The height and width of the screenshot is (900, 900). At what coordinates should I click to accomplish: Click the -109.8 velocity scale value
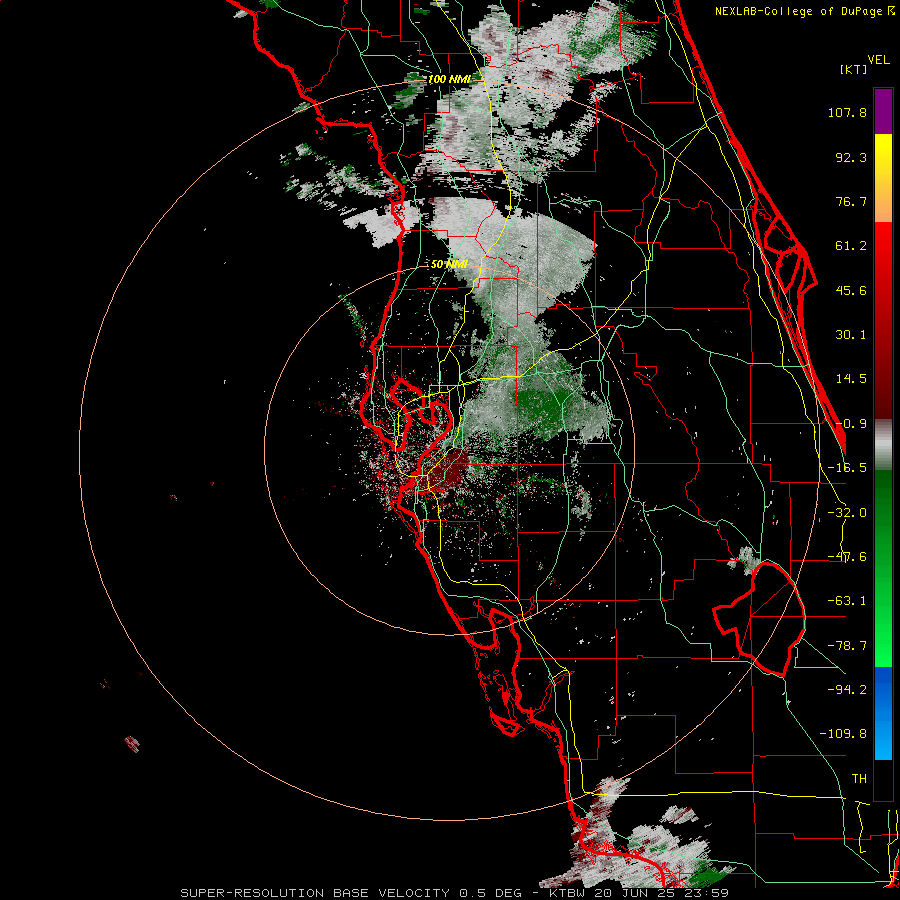point(843,734)
